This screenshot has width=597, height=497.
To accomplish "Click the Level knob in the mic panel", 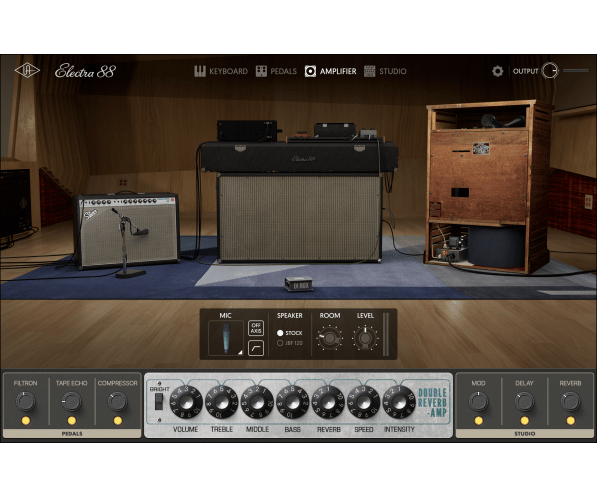I will (365, 338).
